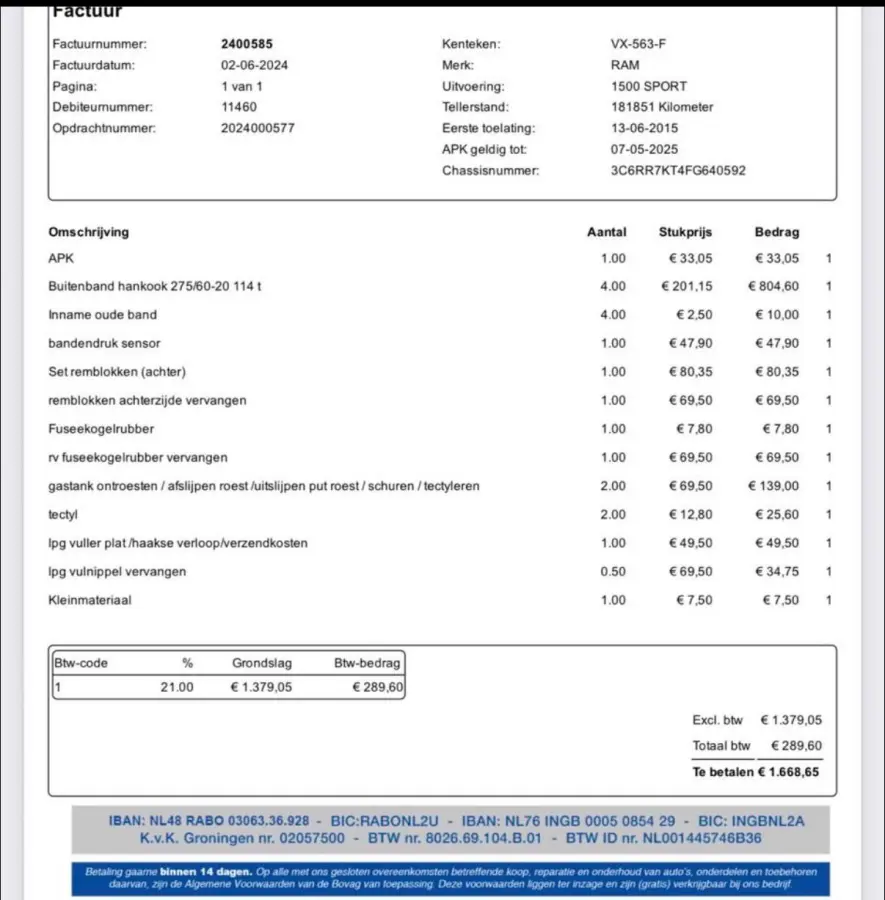The width and height of the screenshot is (885, 900).
Task: Click the invoice date 02-06-2024
Action: point(254,65)
